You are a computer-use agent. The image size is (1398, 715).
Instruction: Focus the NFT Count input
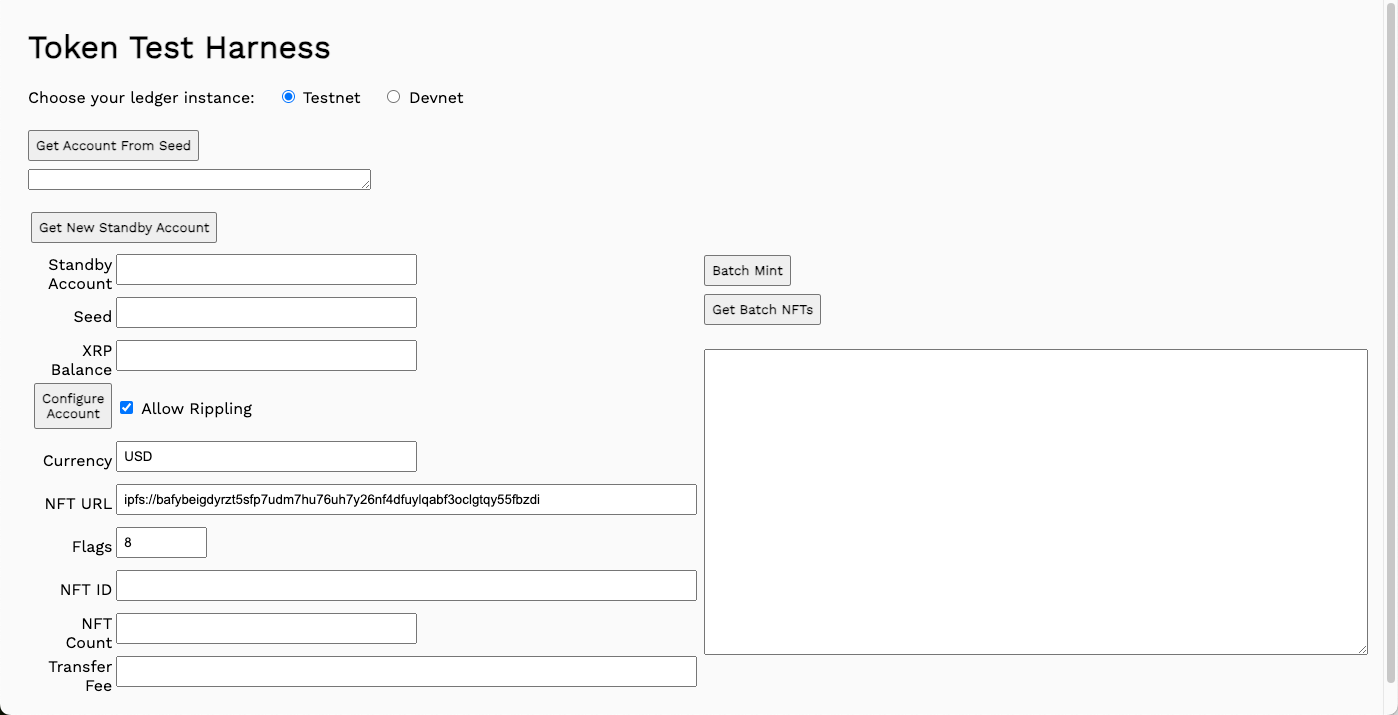click(x=266, y=629)
